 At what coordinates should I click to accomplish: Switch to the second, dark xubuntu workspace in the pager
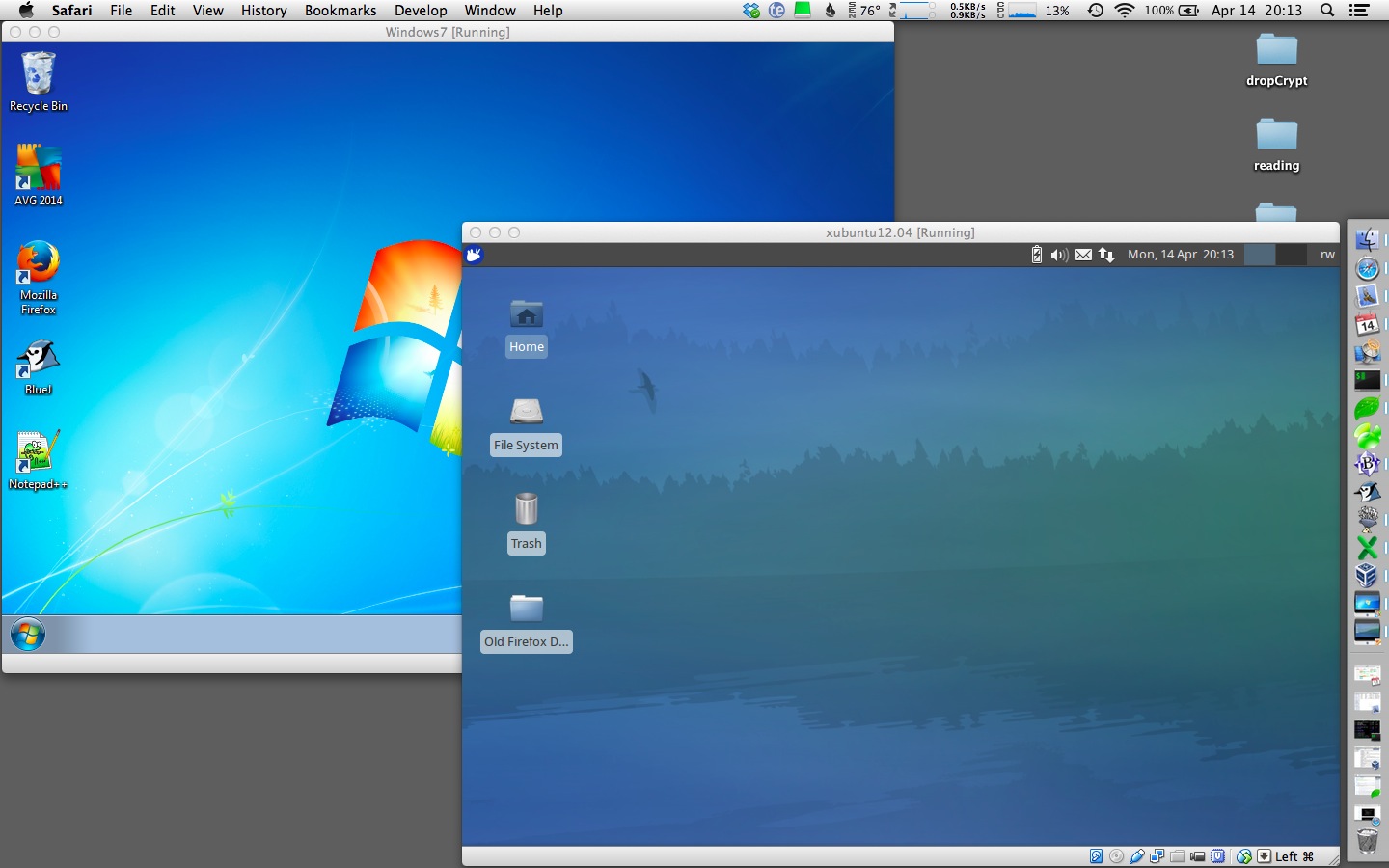coord(1291,255)
